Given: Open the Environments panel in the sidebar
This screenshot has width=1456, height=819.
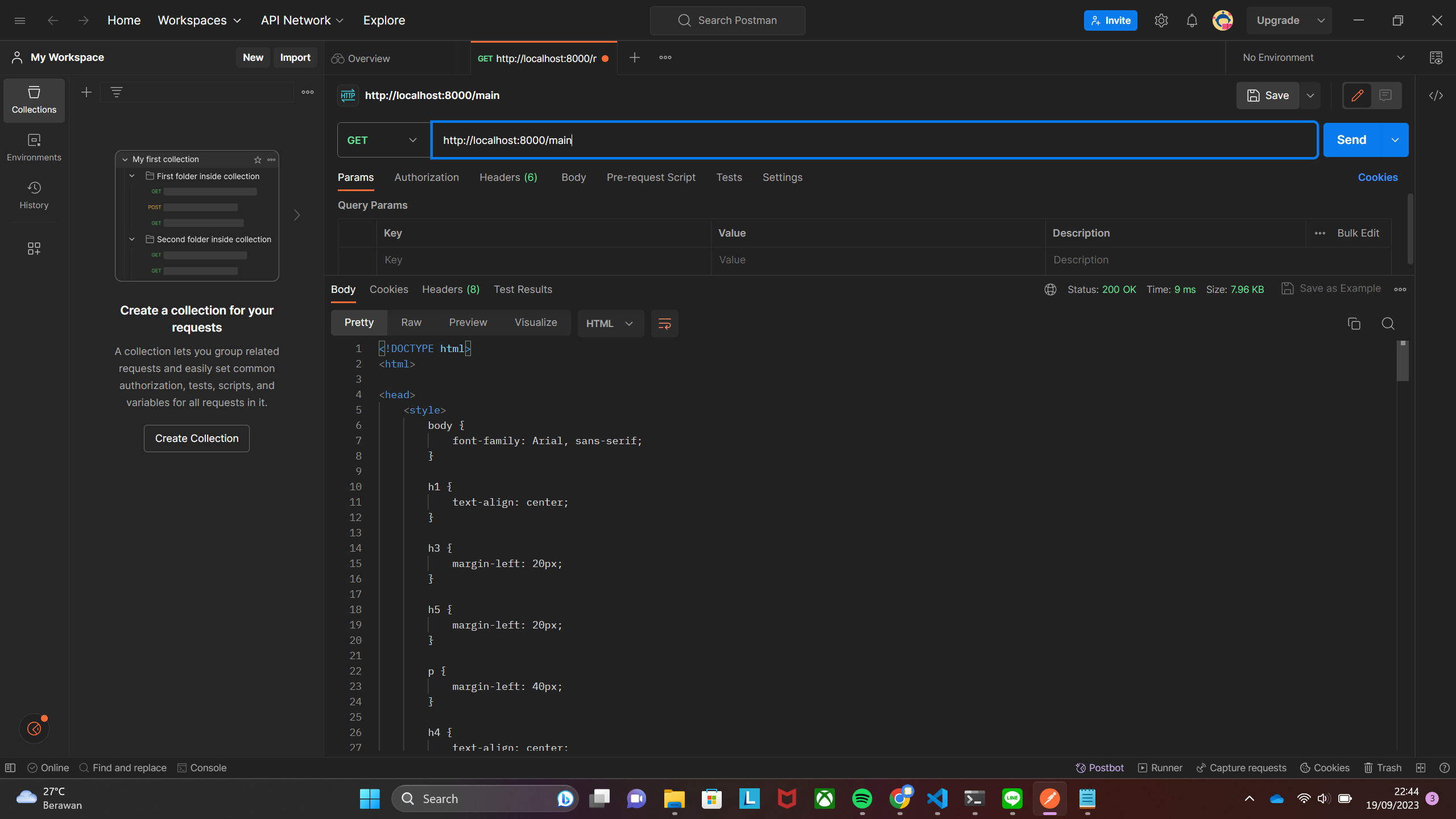Looking at the screenshot, I should point(34,147).
